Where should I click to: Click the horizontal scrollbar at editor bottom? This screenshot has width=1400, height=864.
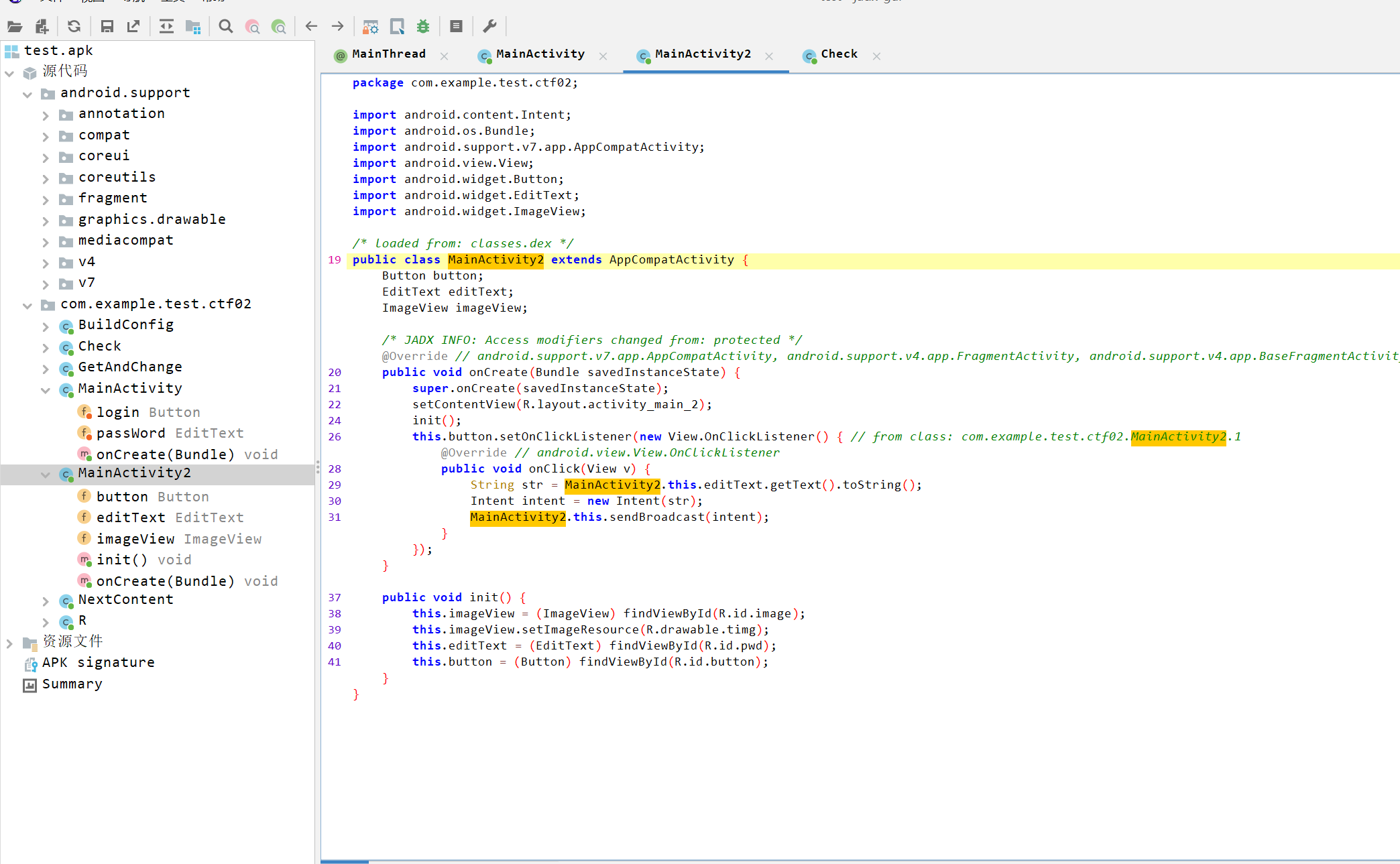click(345, 861)
